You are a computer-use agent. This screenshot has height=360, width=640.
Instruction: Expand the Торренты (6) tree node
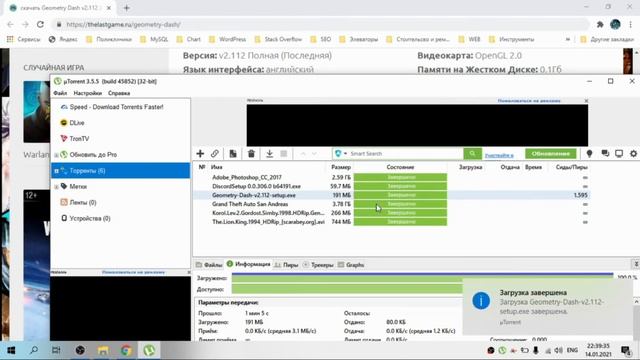[x=56, y=171]
